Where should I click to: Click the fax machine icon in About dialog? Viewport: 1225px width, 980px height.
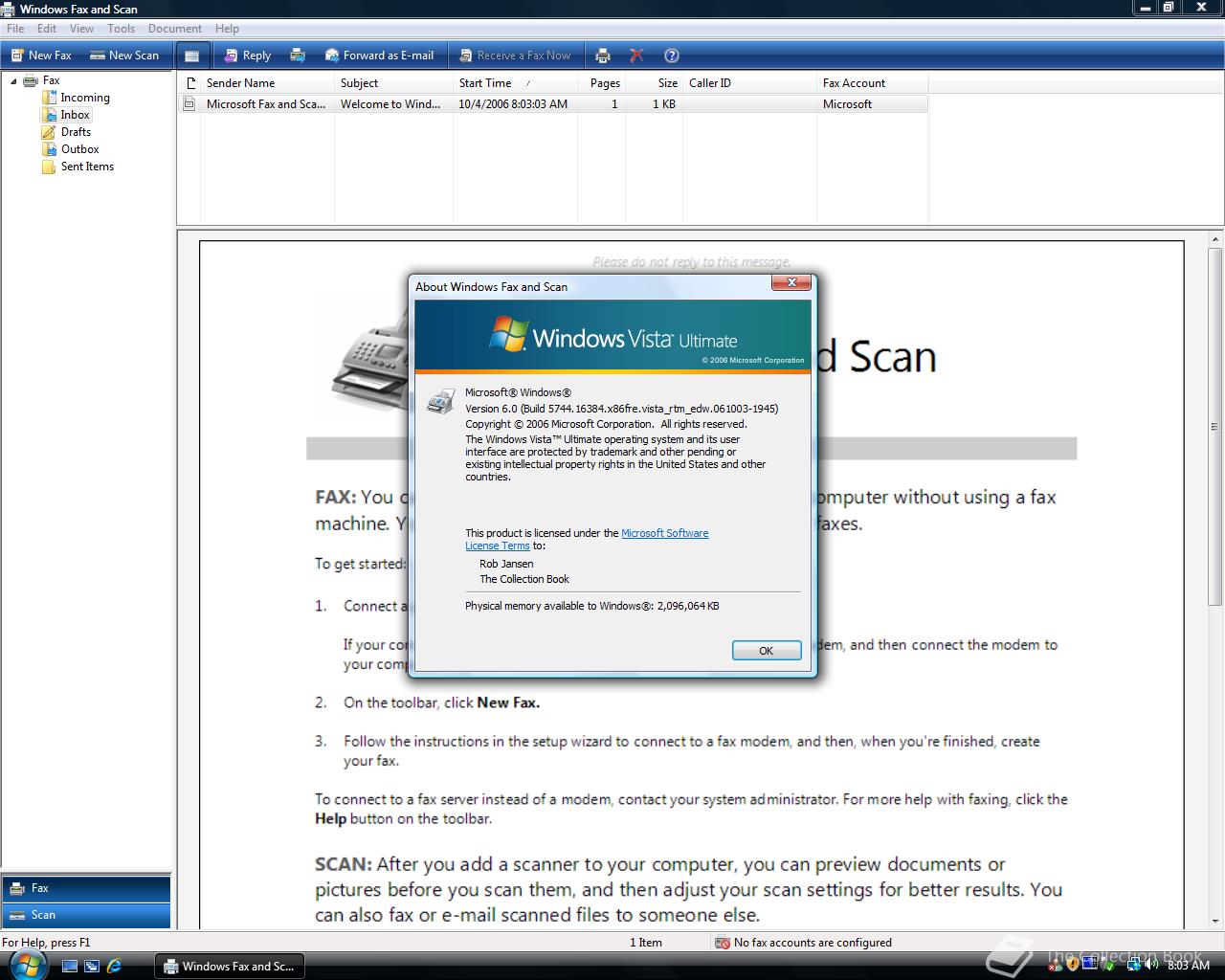tap(440, 401)
